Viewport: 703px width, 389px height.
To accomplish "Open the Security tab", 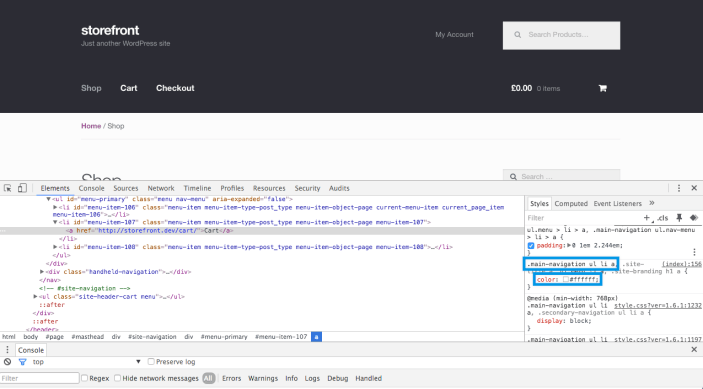I will [307, 188].
